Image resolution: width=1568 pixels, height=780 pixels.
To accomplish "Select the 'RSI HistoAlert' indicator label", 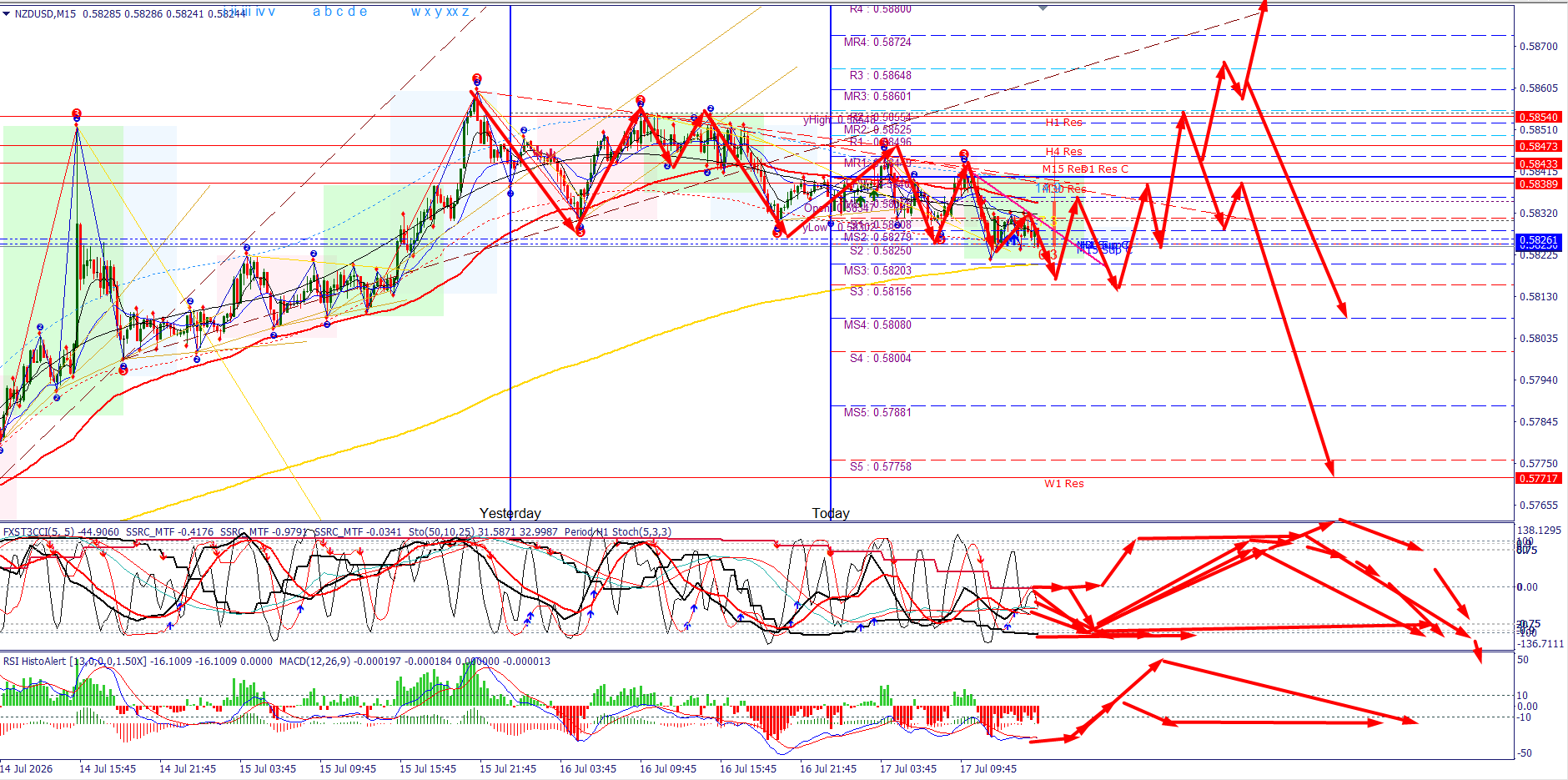I will [34, 662].
